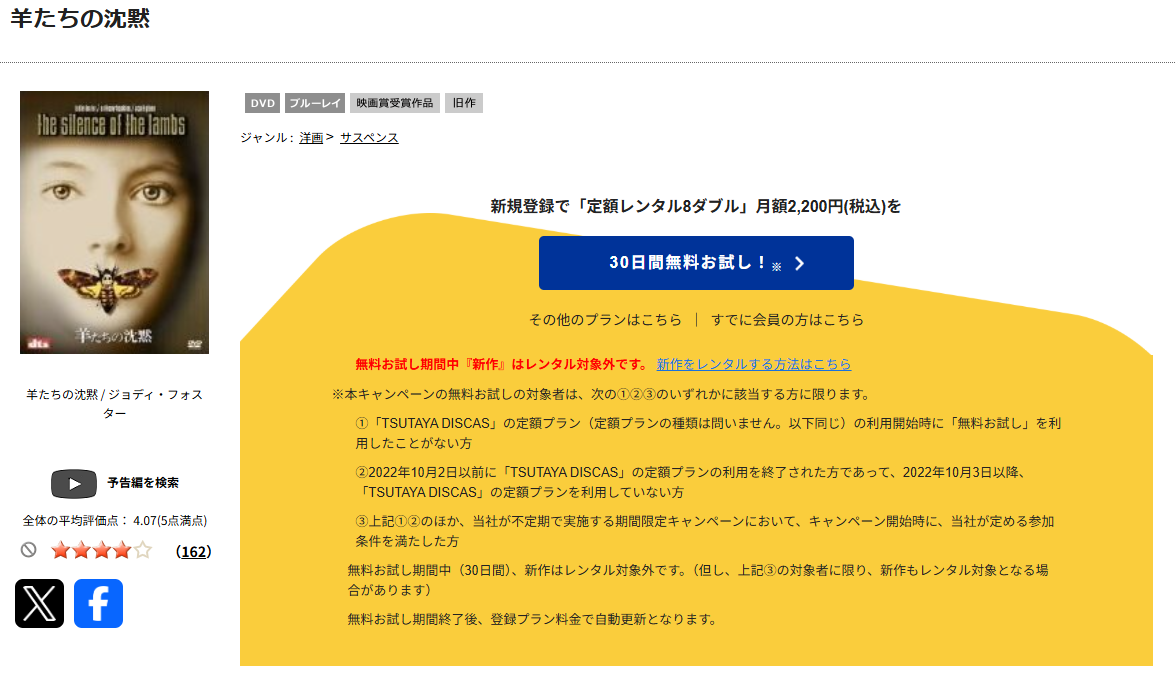The width and height of the screenshot is (1175, 675).
Task: Rate with the first star
Action: pos(61,551)
